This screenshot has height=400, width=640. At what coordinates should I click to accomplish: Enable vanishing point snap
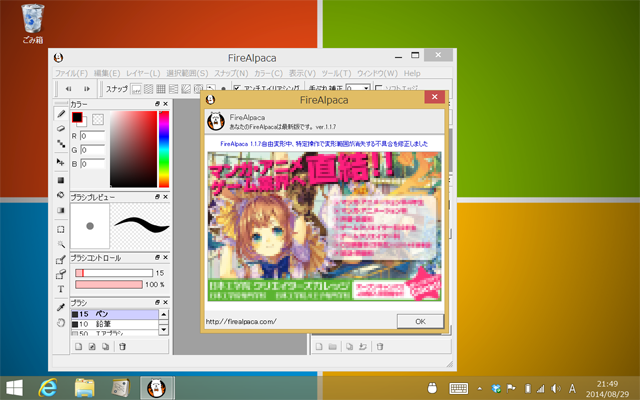click(x=173, y=89)
